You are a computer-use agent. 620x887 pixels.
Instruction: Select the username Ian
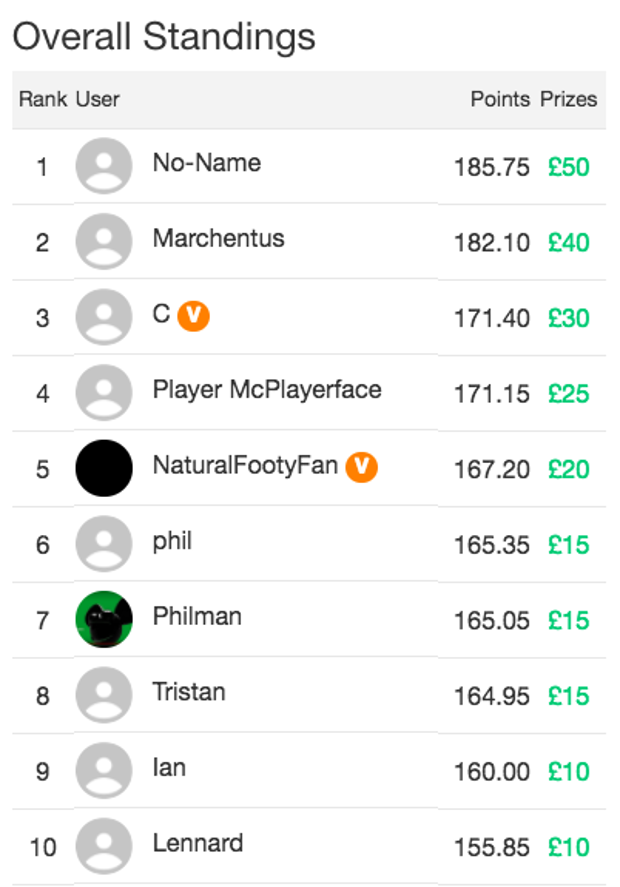(169, 768)
